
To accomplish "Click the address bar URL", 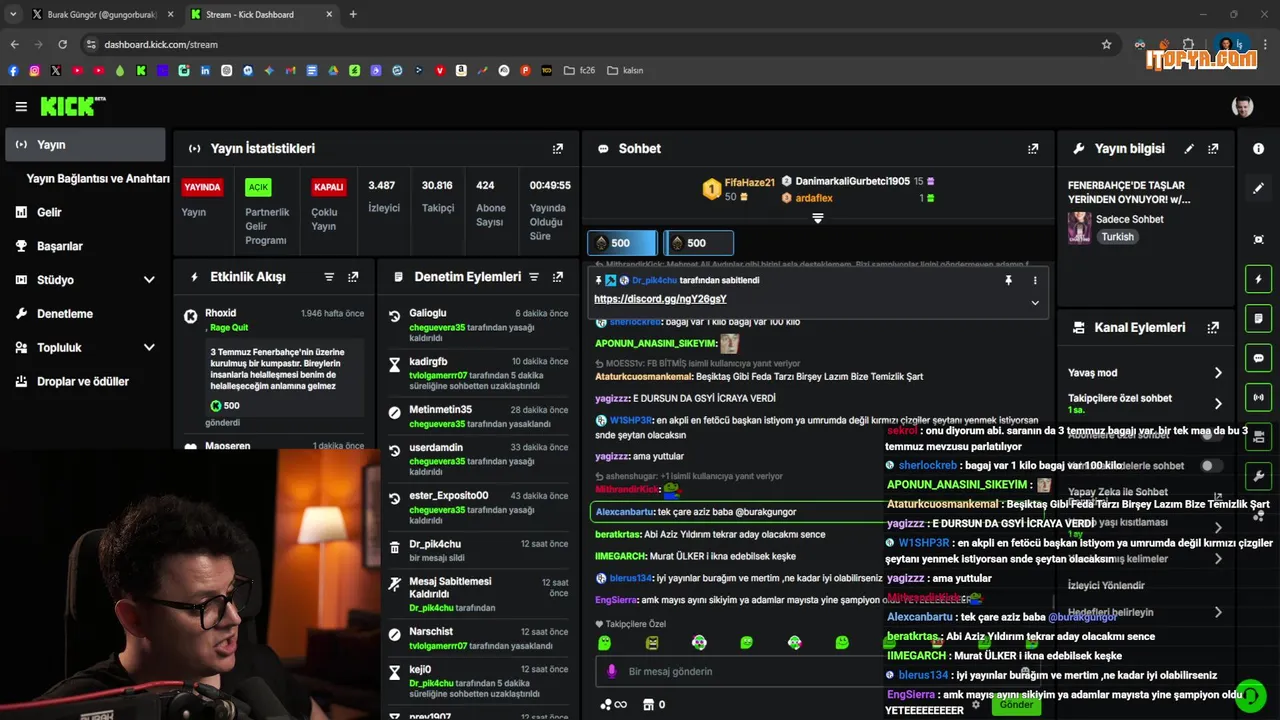I will pos(161,44).
